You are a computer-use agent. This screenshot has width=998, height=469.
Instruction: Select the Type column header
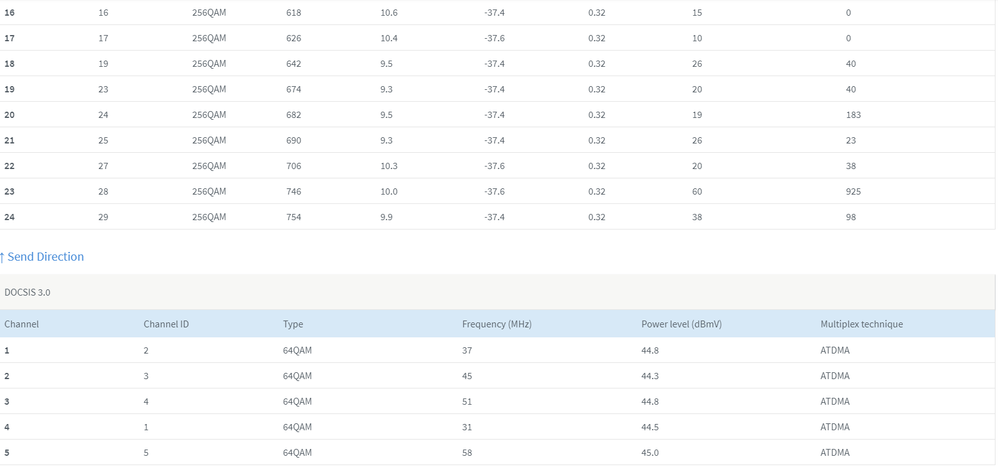(293, 325)
